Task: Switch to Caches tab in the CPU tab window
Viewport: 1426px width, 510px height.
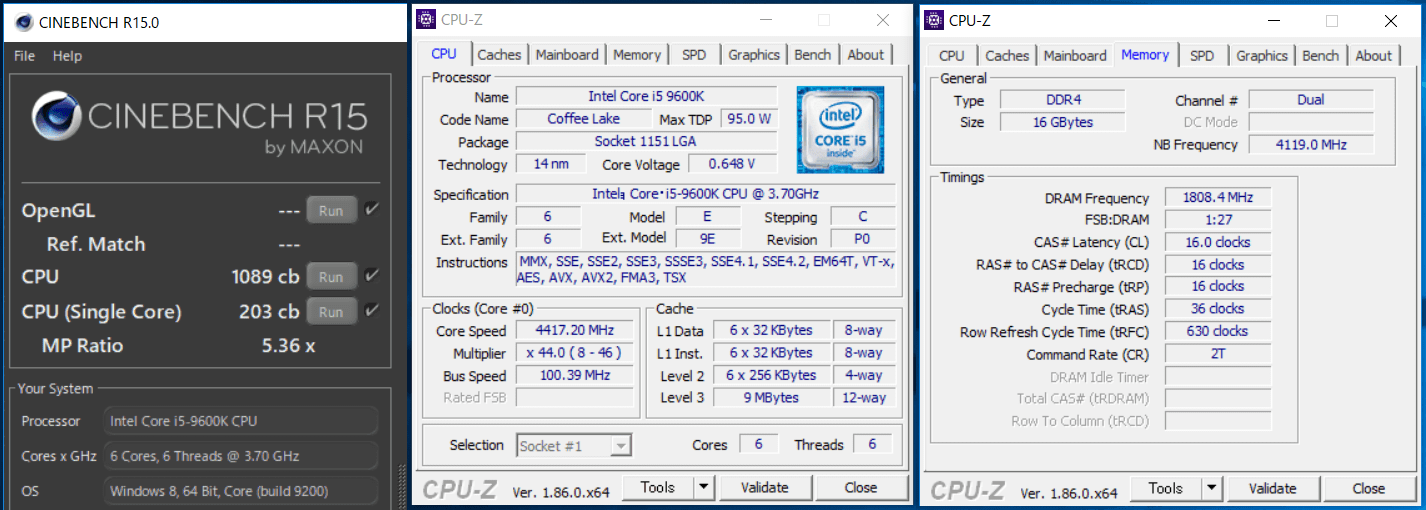Action: point(499,55)
